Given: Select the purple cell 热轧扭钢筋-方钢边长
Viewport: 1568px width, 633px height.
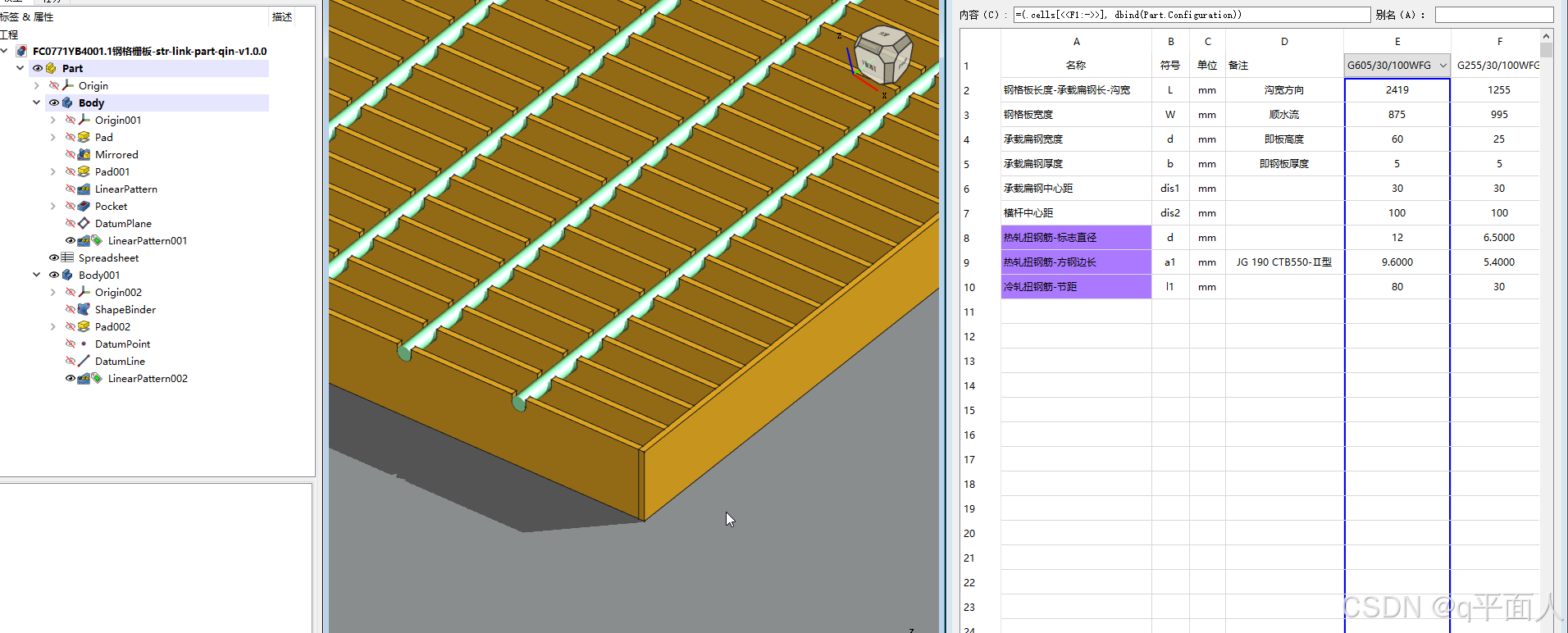Looking at the screenshot, I should click(x=1076, y=262).
